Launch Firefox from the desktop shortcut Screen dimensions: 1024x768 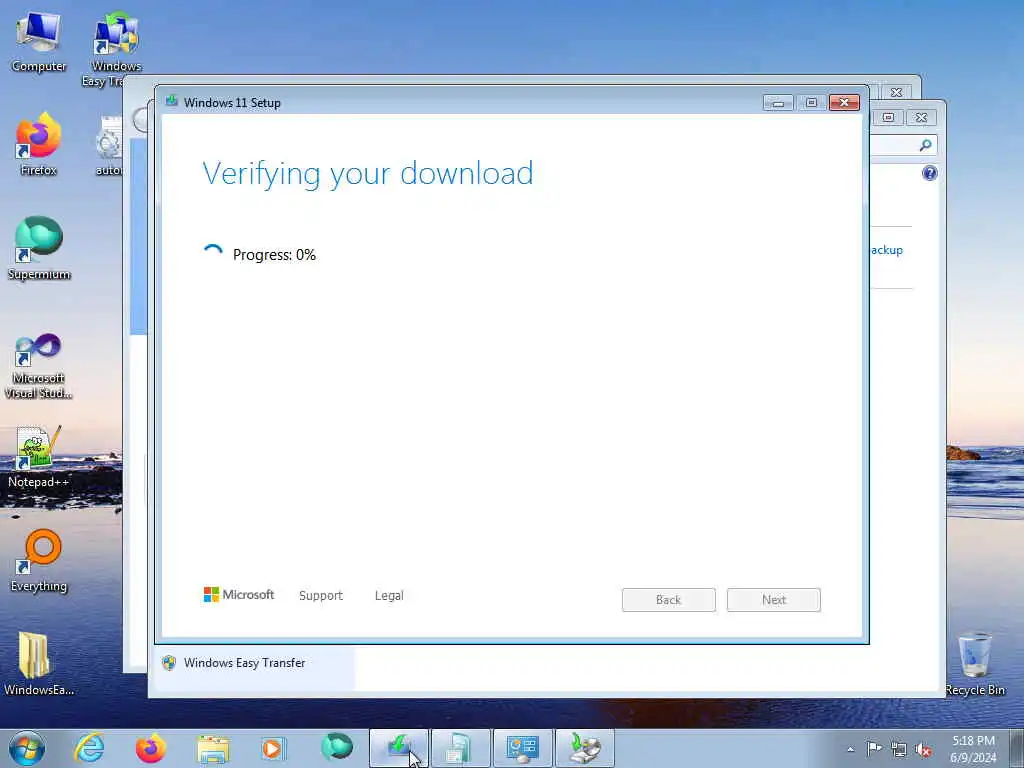pos(39,144)
